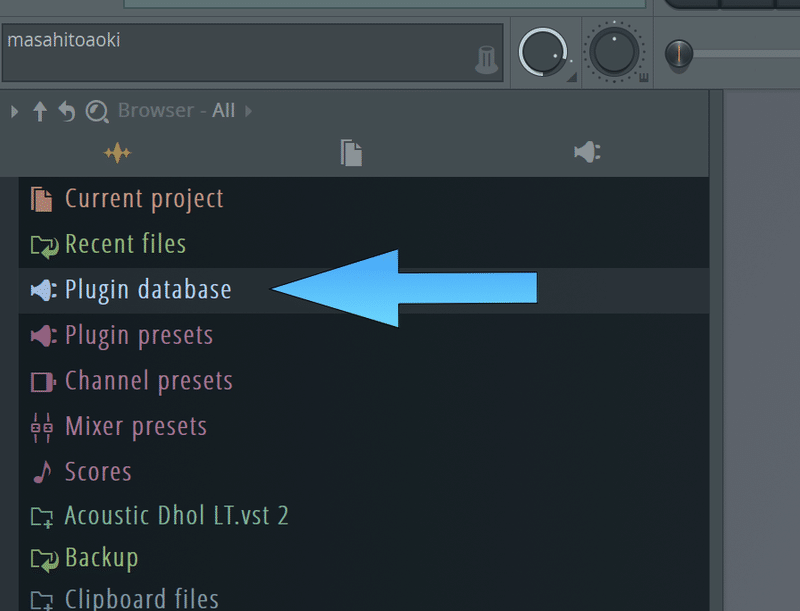Image resolution: width=800 pixels, height=611 pixels.
Task: Switch to the plugin database tab icon
Action: coord(587,152)
